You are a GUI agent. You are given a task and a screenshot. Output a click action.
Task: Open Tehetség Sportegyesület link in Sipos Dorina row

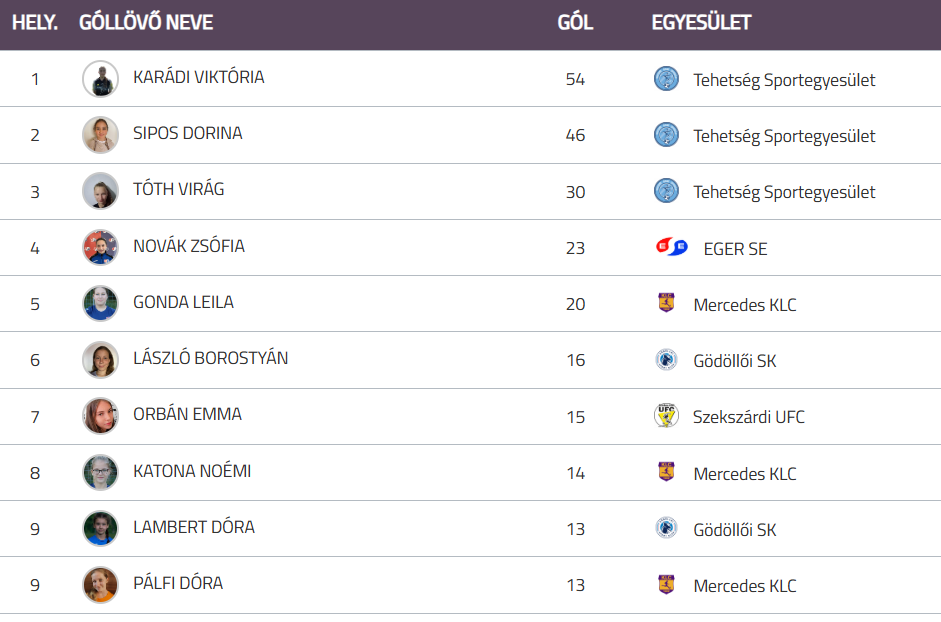click(784, 136)
